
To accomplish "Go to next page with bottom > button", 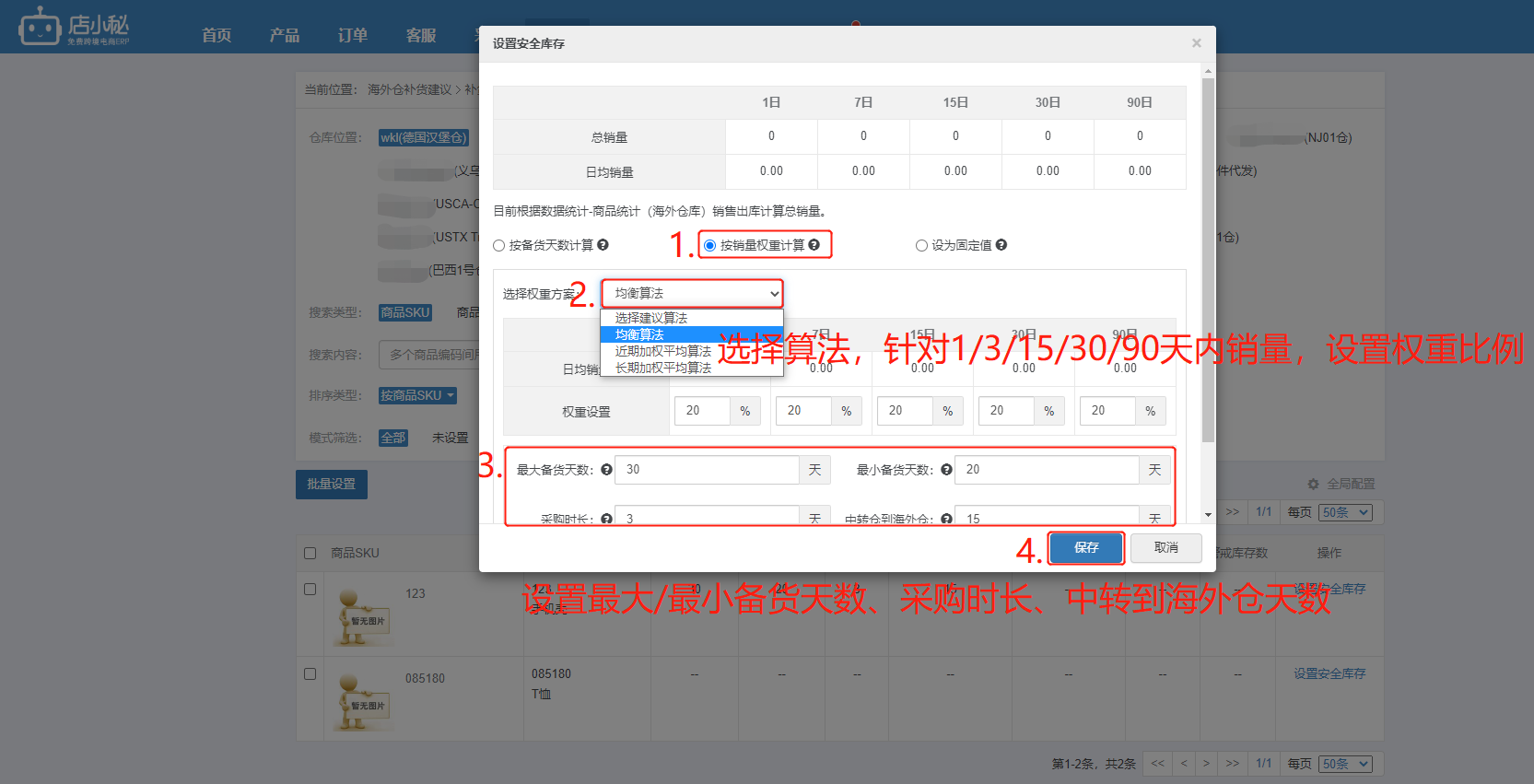I will [x=1206, y=764].
